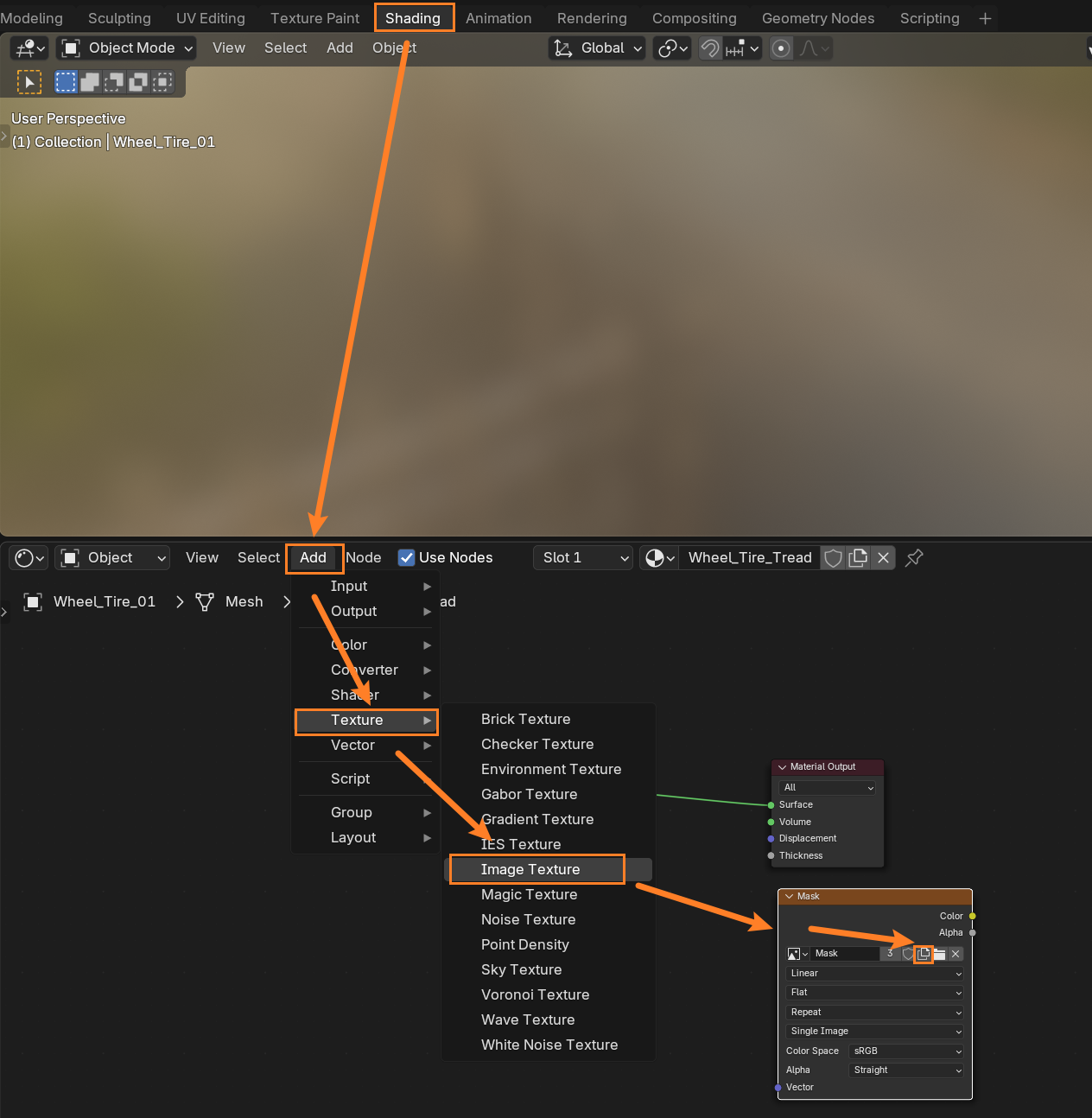Select the tweak select tool arrow icon

[x=29, y=82]
